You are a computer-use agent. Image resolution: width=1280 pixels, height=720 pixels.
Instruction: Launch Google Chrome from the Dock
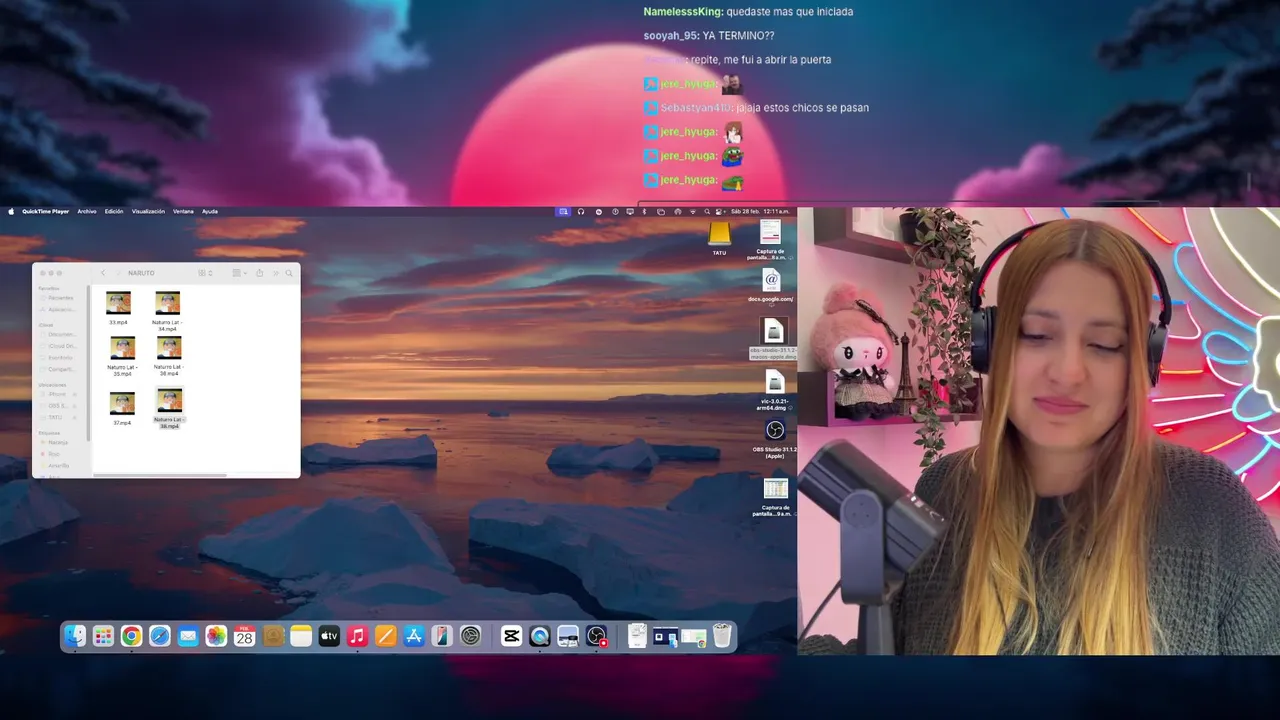coord(131,636)
